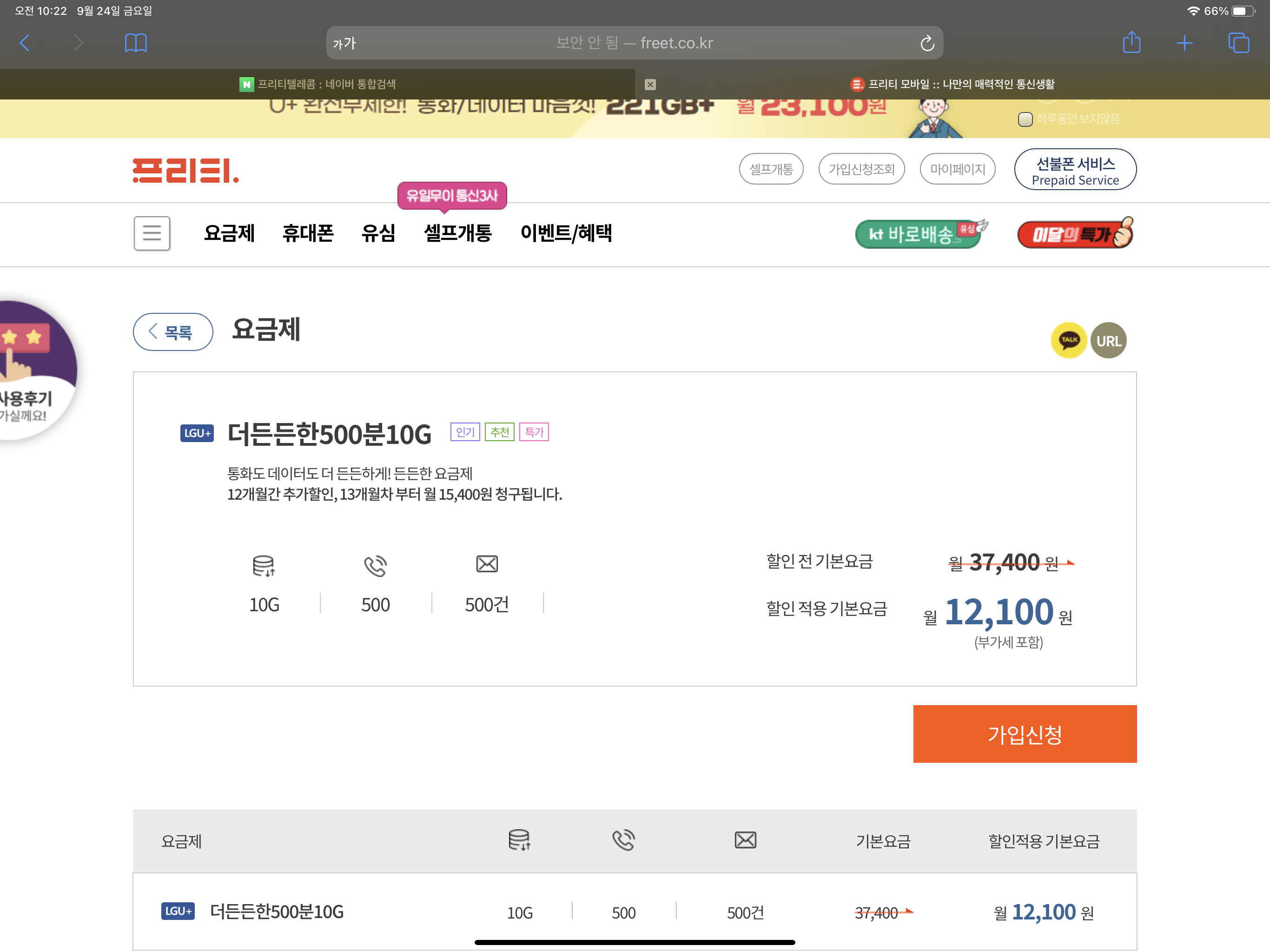Reload the page with refresh icon
The width and height of the screenshot is (1270, 952).
point(926,43)
